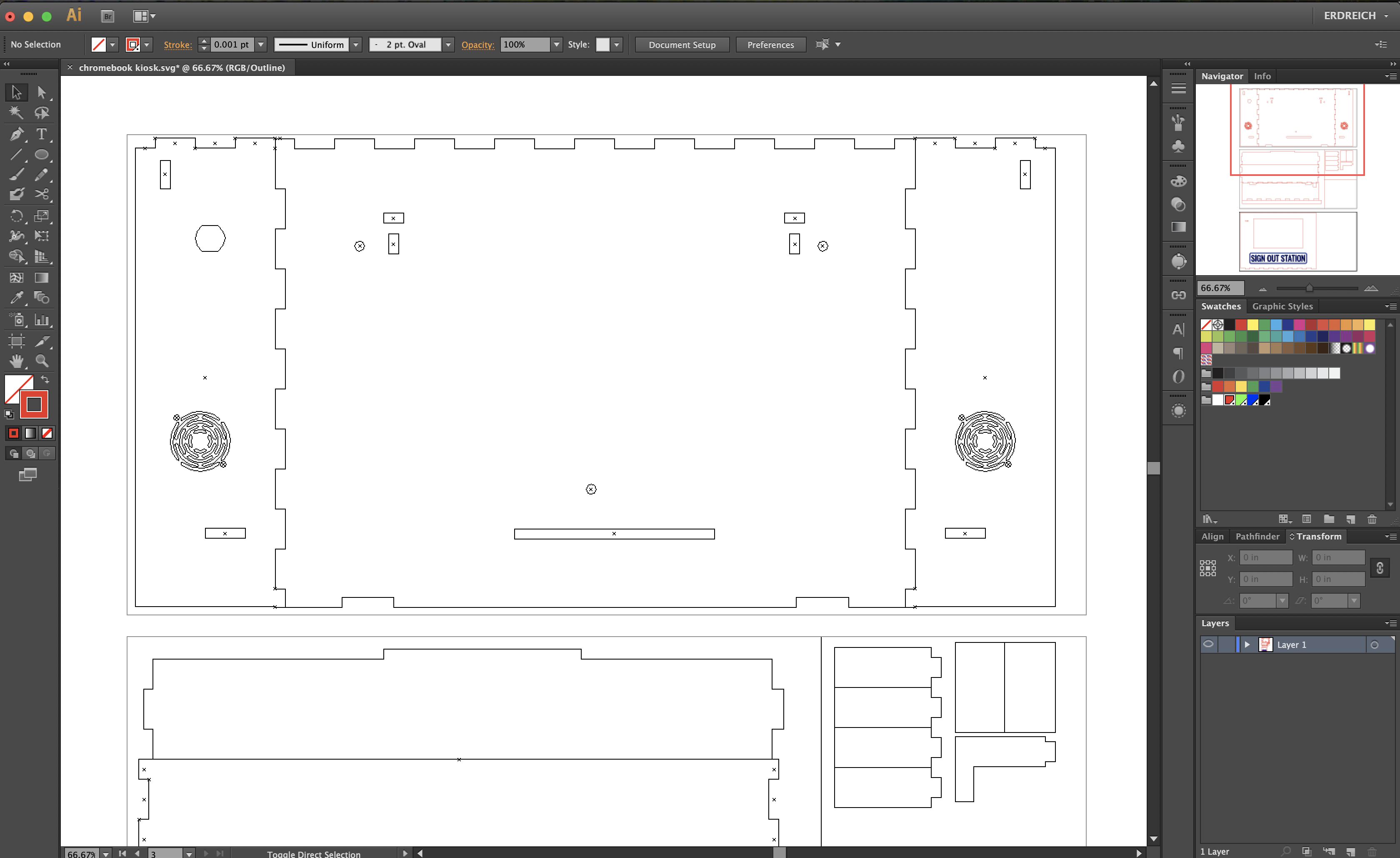The image size is (1400, 858).
Task: Switch to the Graphic Styles tab
Action: [1282, 306]
